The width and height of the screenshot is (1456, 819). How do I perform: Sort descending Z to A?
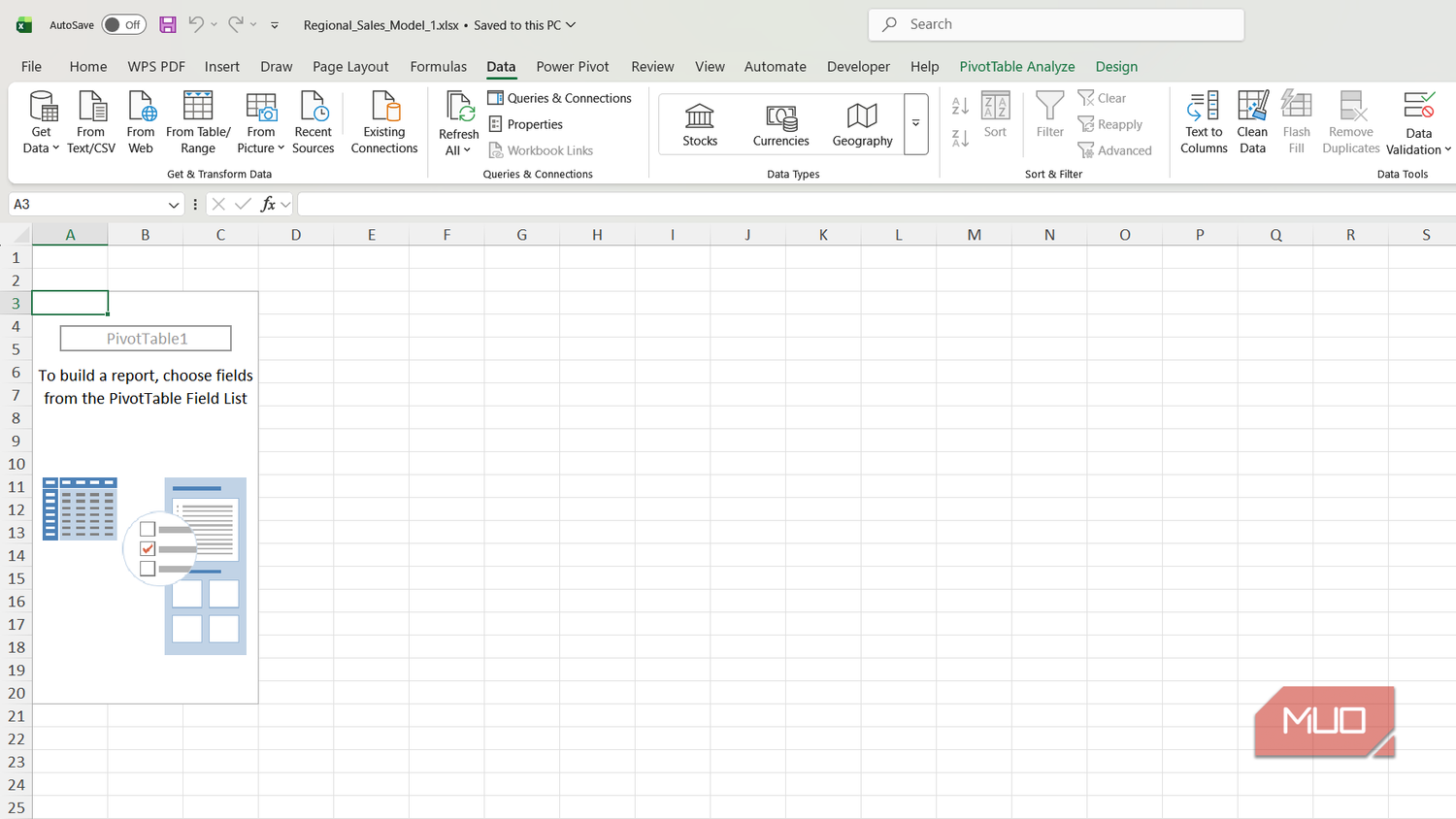tap(960, 138)
